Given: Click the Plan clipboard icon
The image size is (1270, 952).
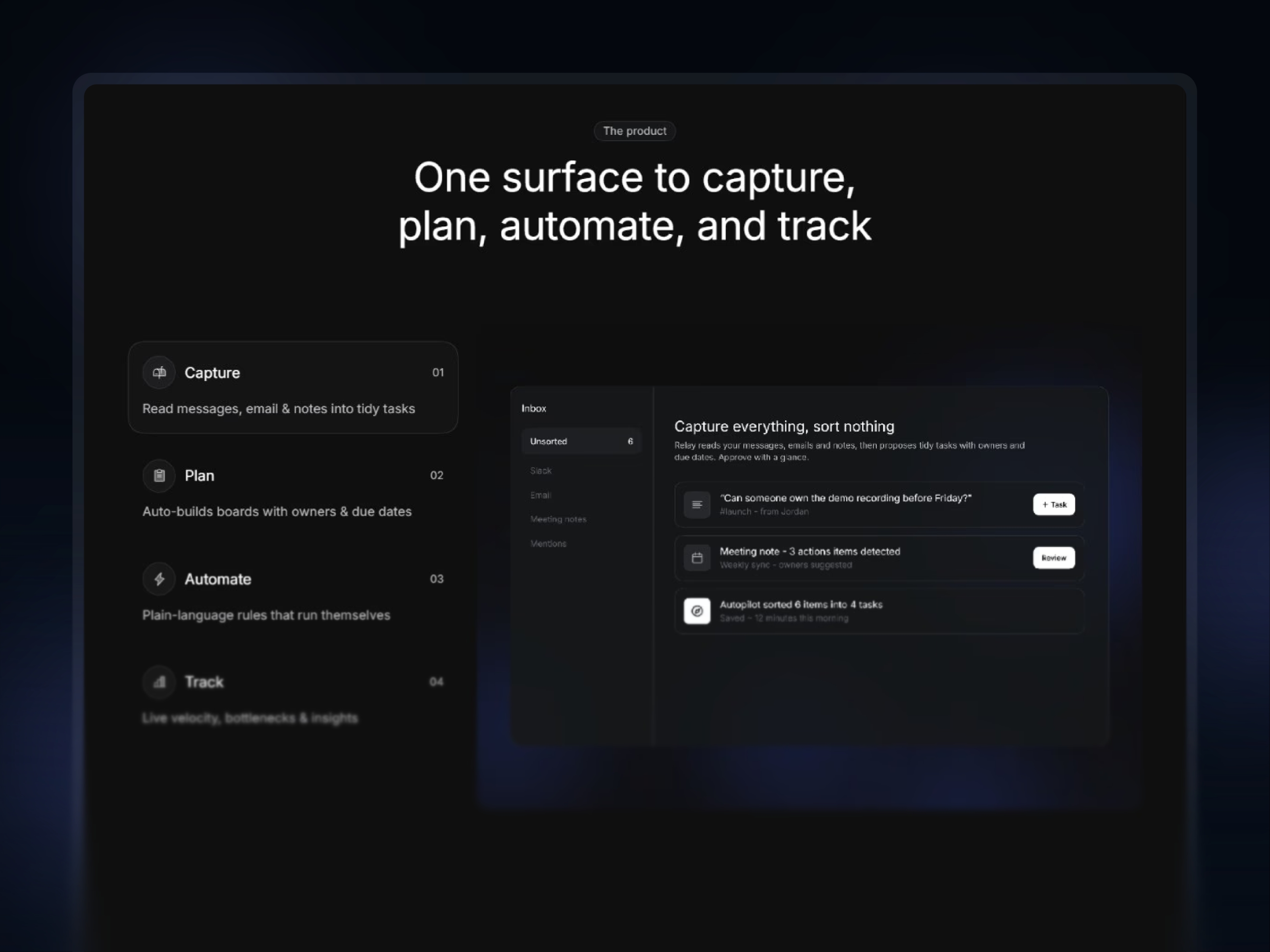Looking at the screenshot, I should (x=159, y=476).
